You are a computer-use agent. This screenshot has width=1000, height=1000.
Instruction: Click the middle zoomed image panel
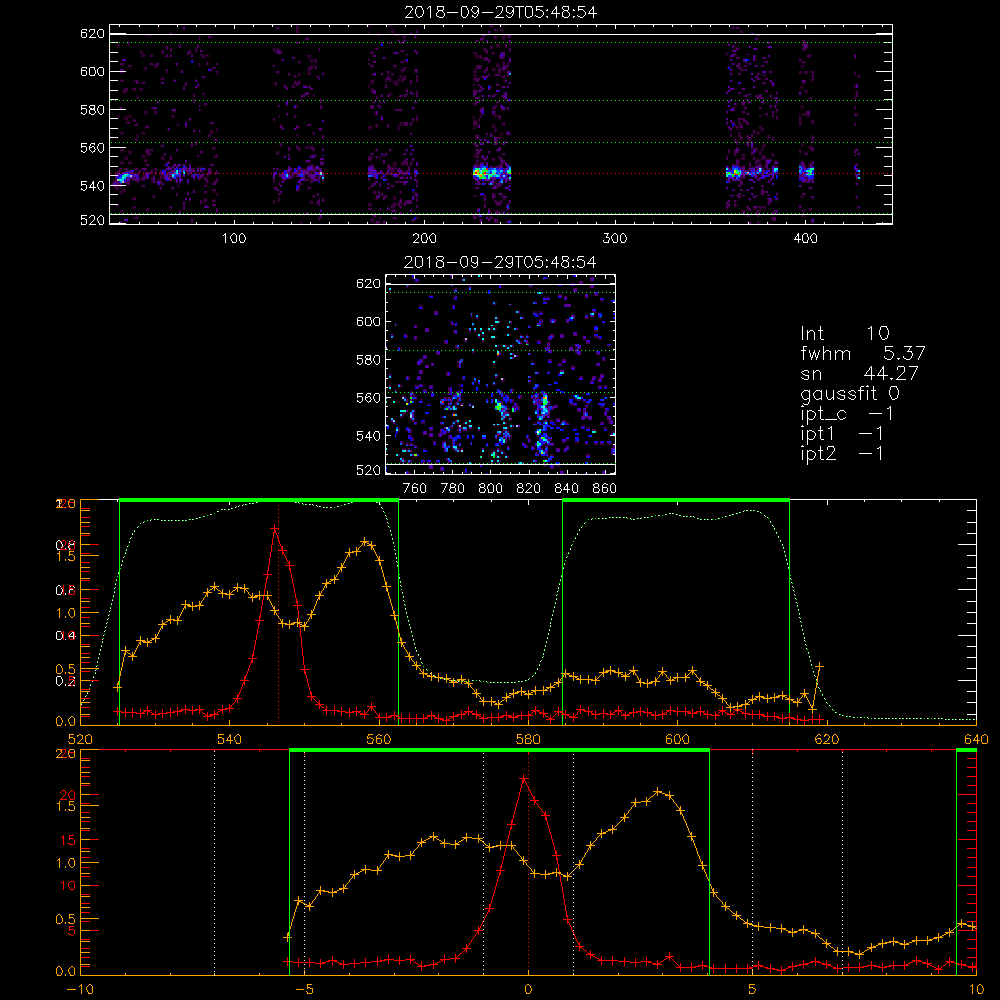click(501, 374)
